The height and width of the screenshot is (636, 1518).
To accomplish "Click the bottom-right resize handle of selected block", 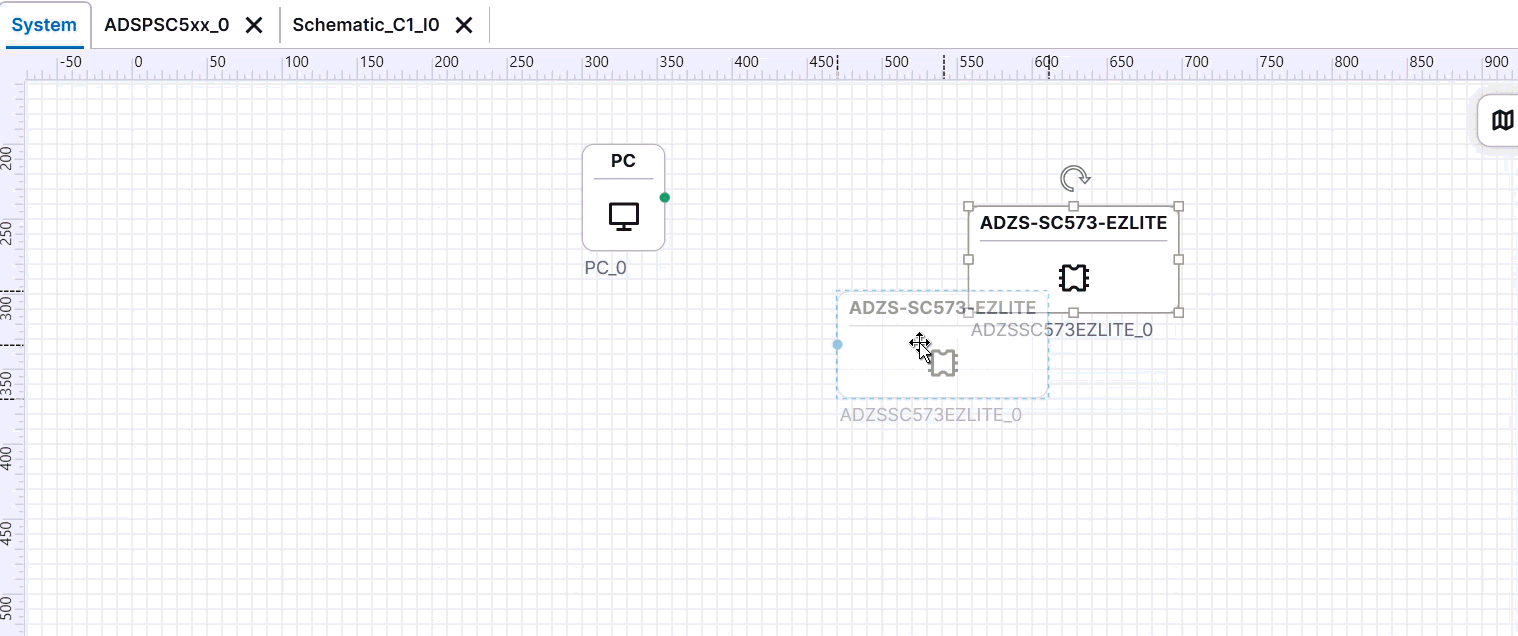I will point(1179,313).
